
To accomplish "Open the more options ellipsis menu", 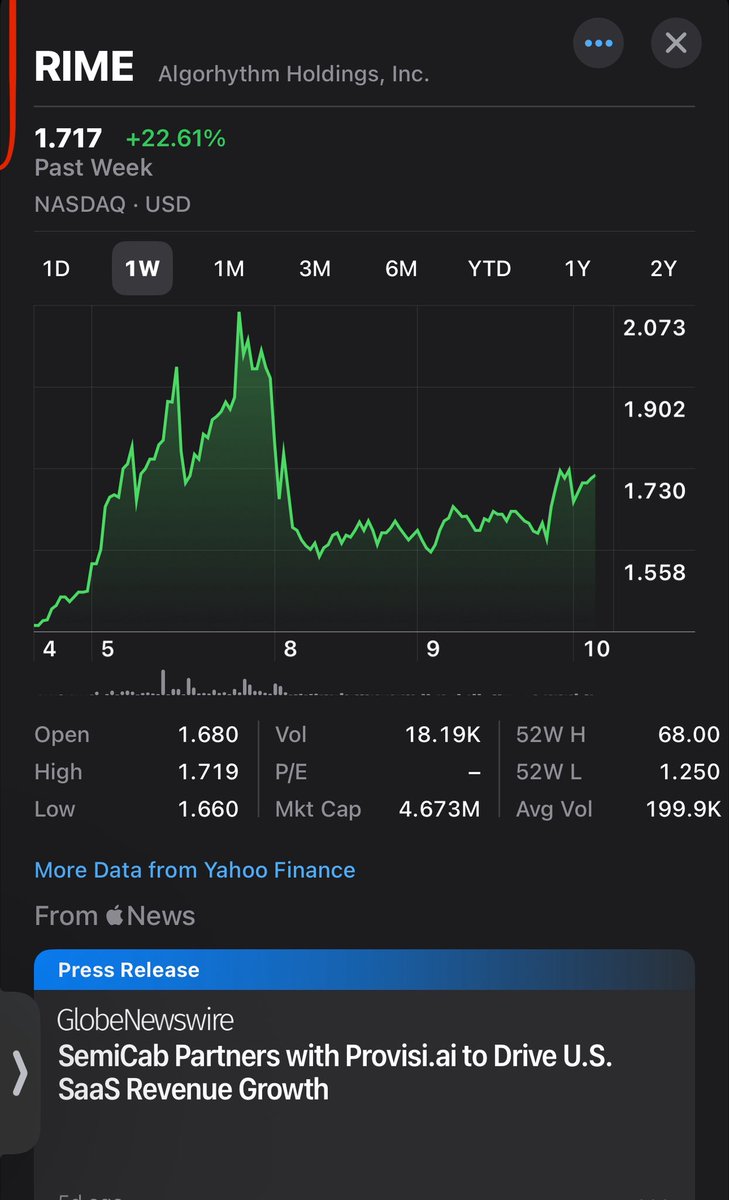I will click(x=599, y=43).
